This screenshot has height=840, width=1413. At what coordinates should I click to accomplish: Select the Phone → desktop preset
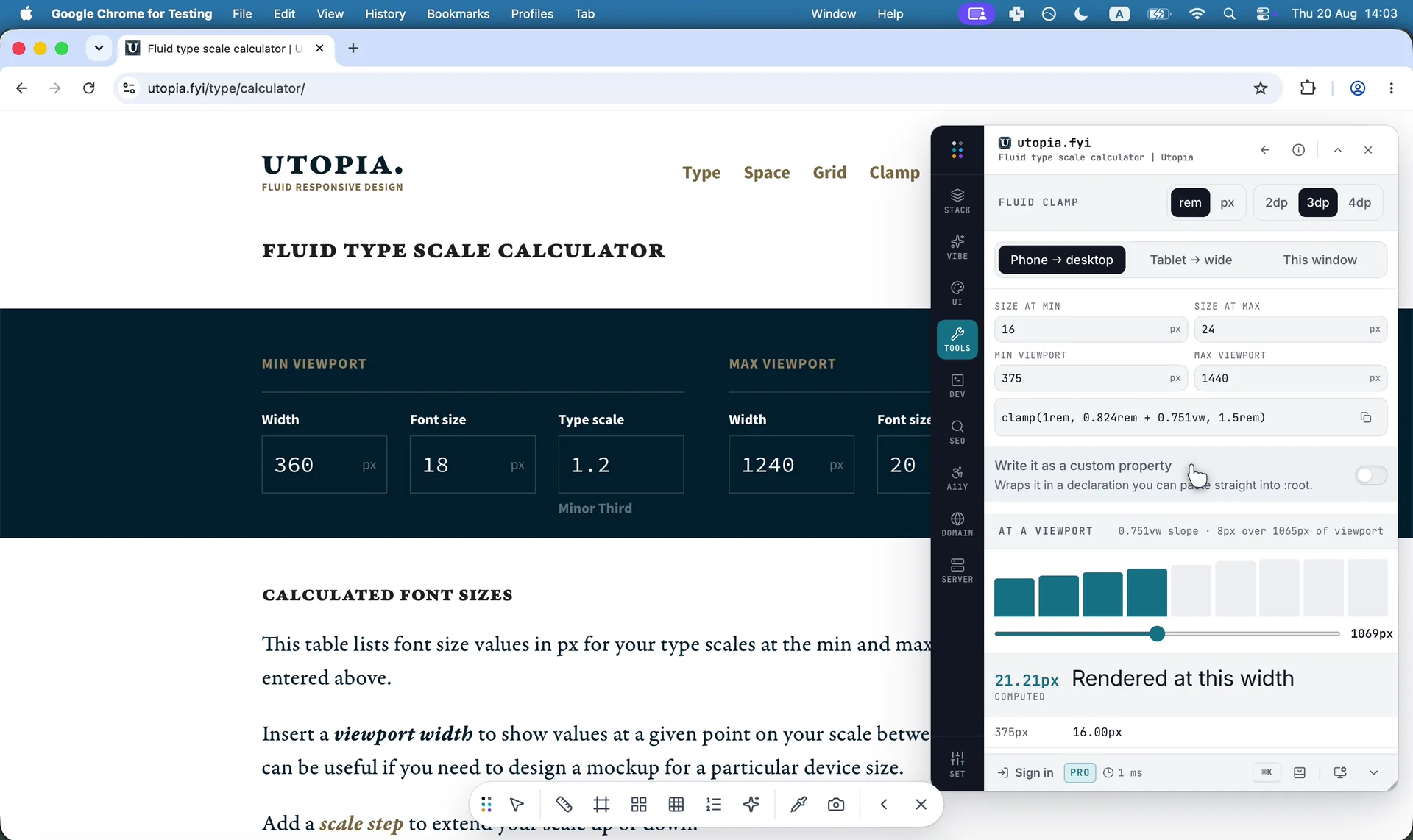[1062, 260]
